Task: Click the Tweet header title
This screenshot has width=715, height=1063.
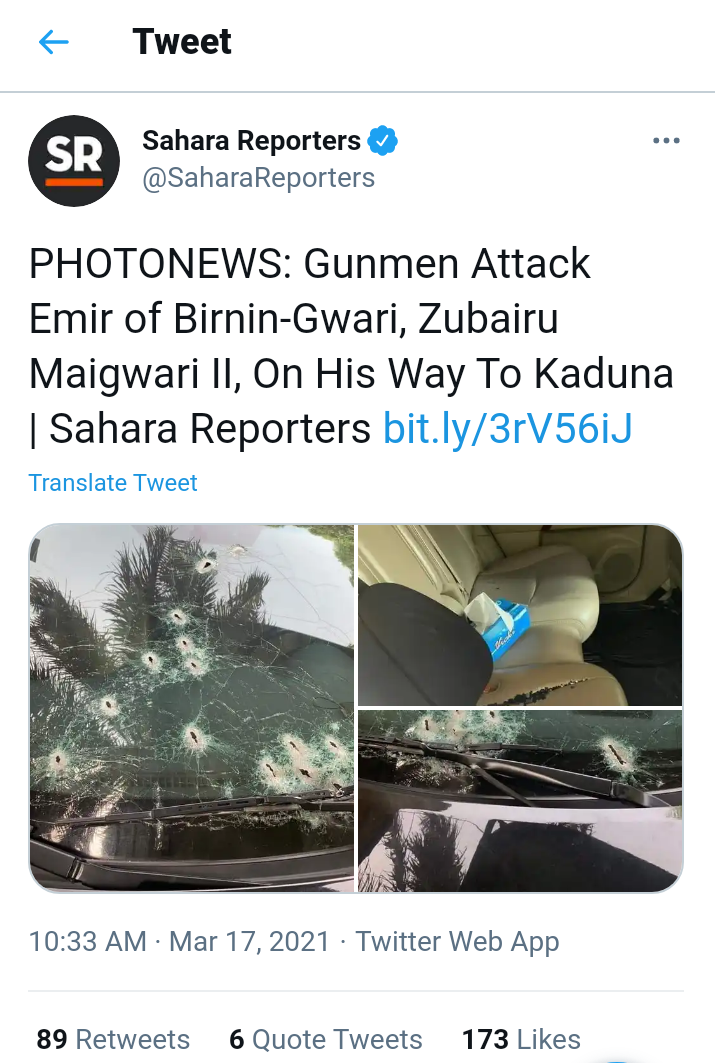Action: (182, 42)
